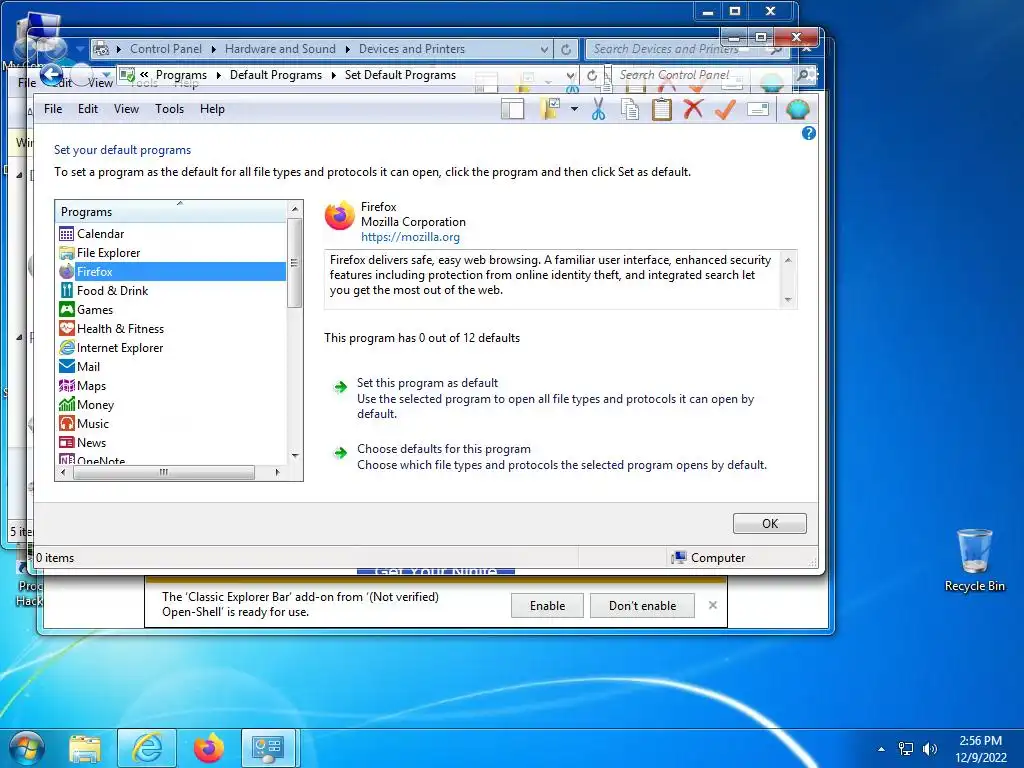Open the Help menu

(x=212, y=109)
